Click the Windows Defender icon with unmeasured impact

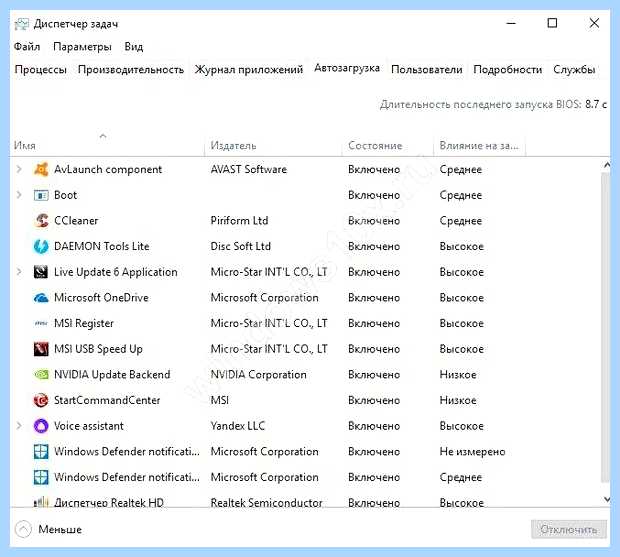[41, 451]
